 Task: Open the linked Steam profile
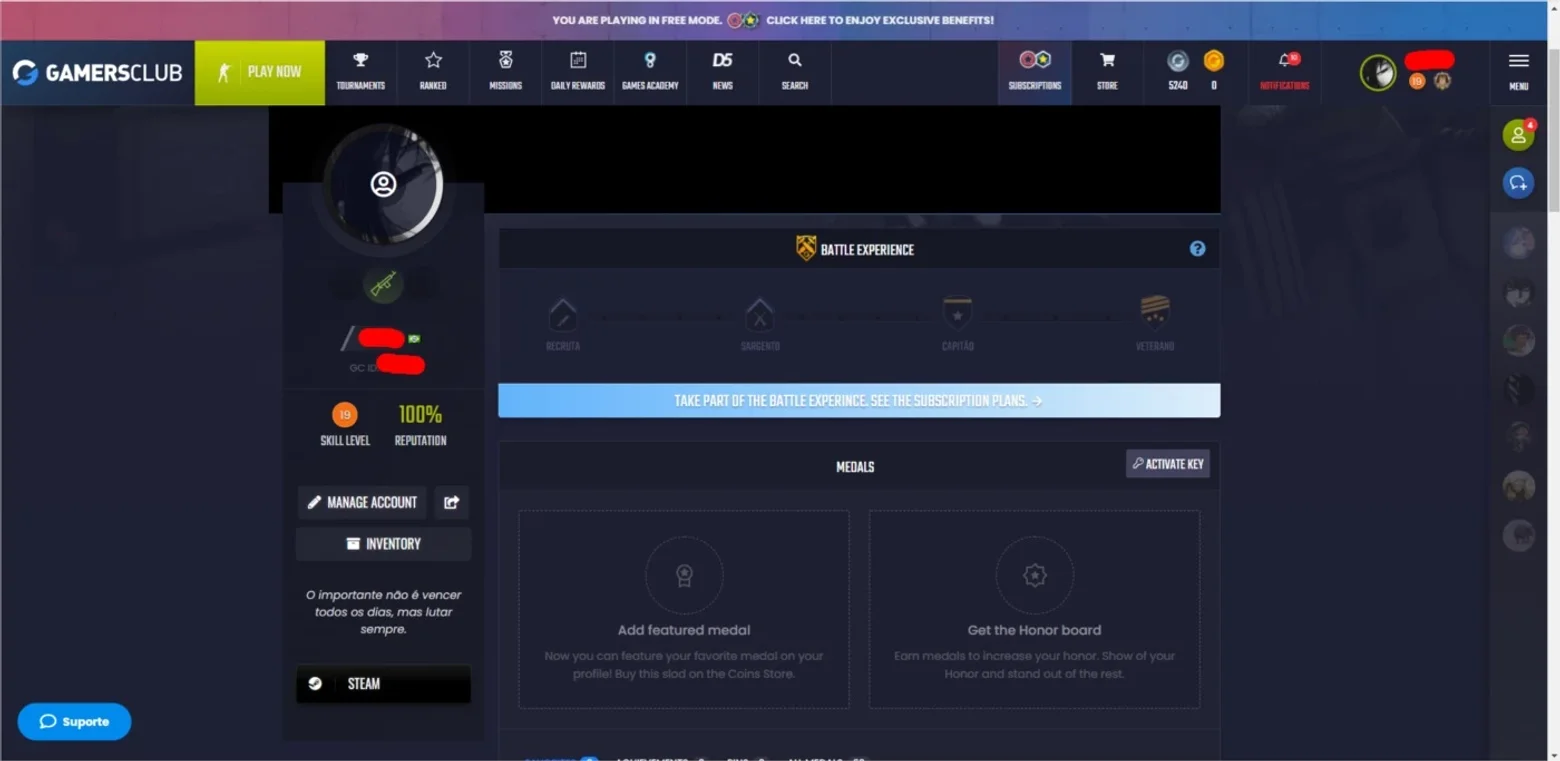[383, 684]
